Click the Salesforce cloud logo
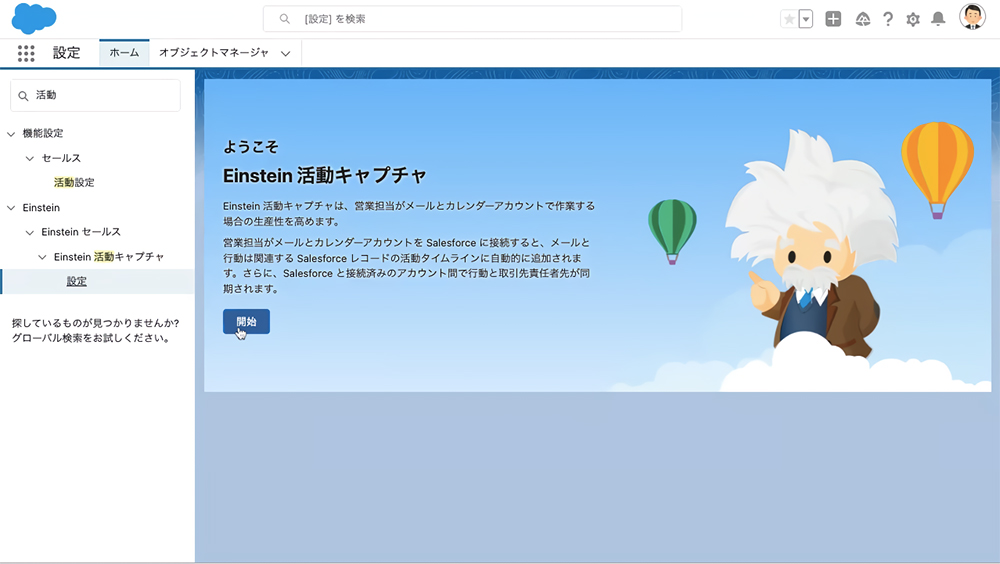Image resolution: width=1000 pixels, height=564 pixels. (34, 18)
